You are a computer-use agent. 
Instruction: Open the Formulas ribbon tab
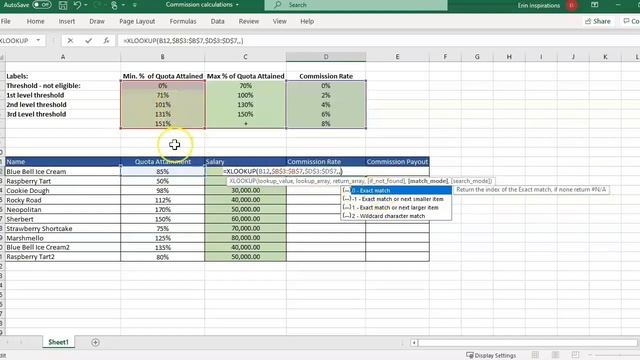[x=183, y=21]
